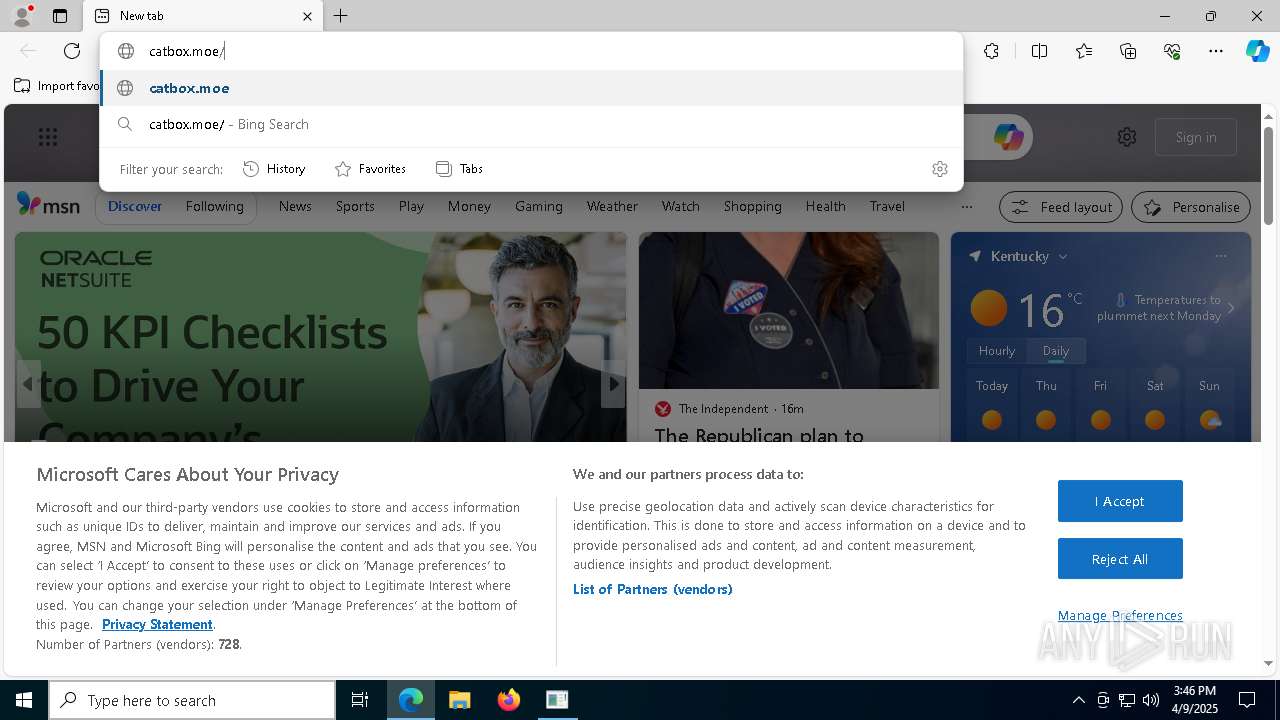Viewport: 1280px width, 720px height.
Task: Open the Watch category
Action: tap(681, 206)
